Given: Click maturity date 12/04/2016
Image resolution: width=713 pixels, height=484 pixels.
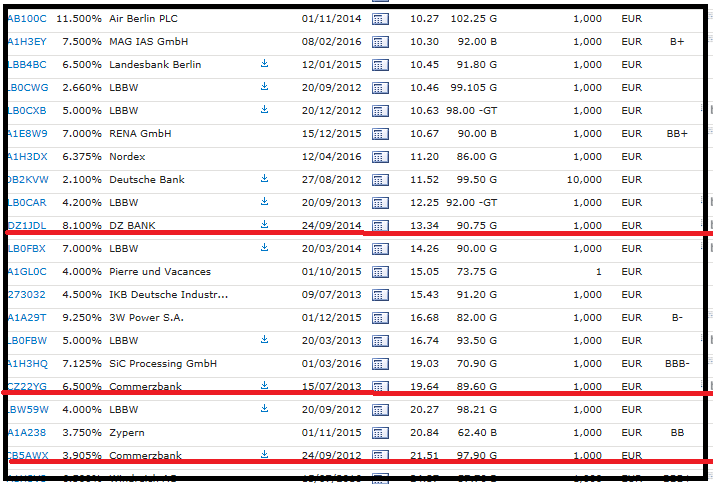Looking at the screenshot, I should (331, 157).
